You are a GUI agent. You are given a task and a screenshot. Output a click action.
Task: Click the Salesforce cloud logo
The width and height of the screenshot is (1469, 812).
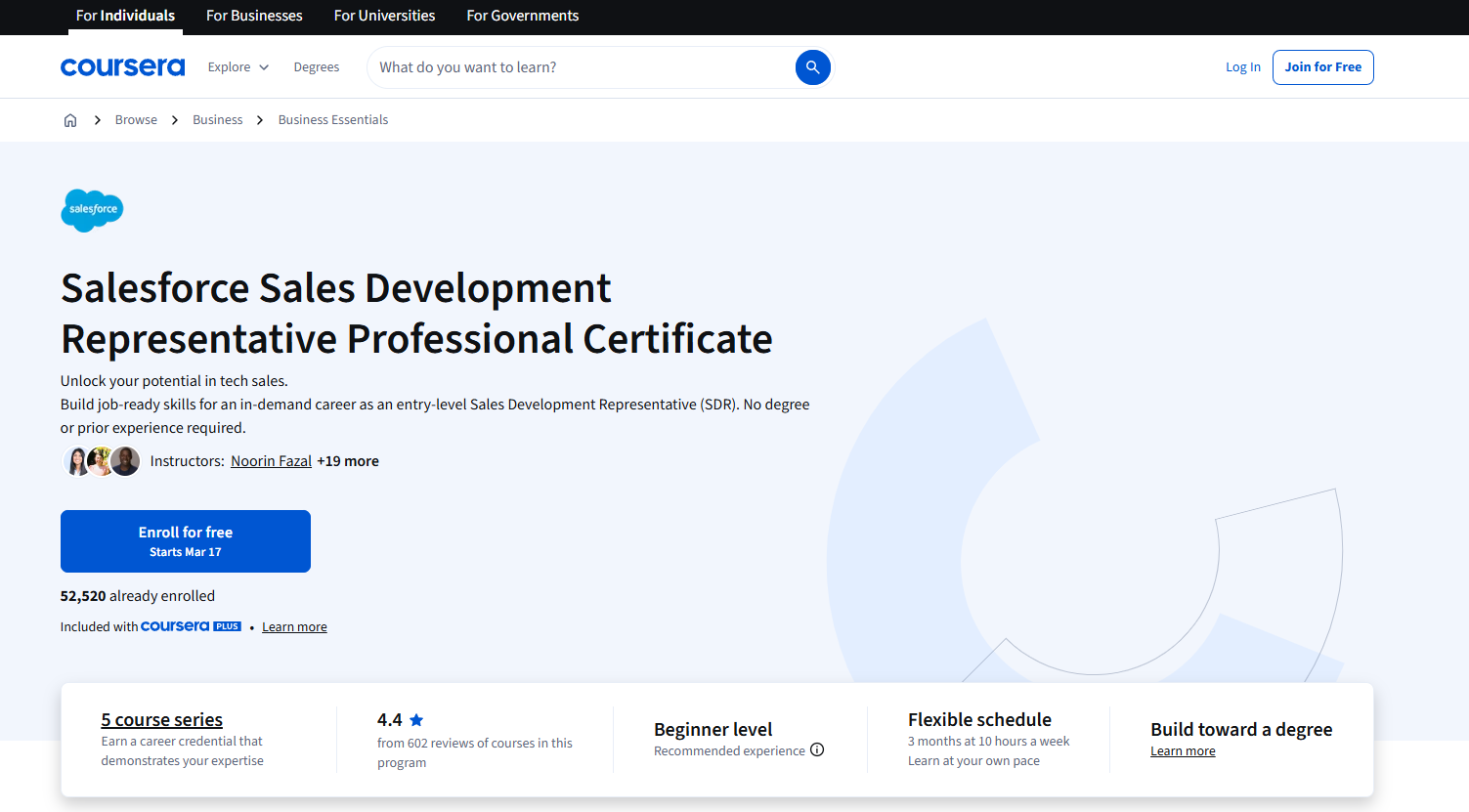point(92,210)
